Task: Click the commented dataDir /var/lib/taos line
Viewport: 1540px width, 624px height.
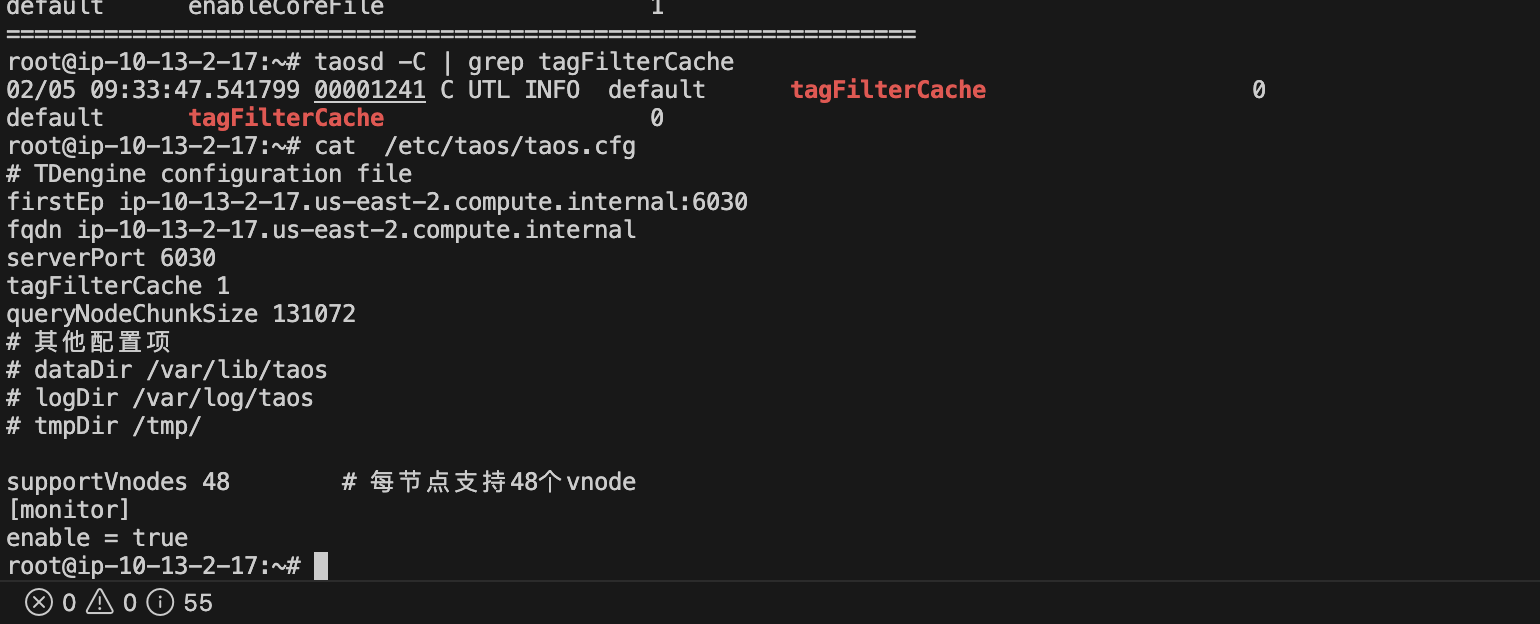Action: coord(167,370)
